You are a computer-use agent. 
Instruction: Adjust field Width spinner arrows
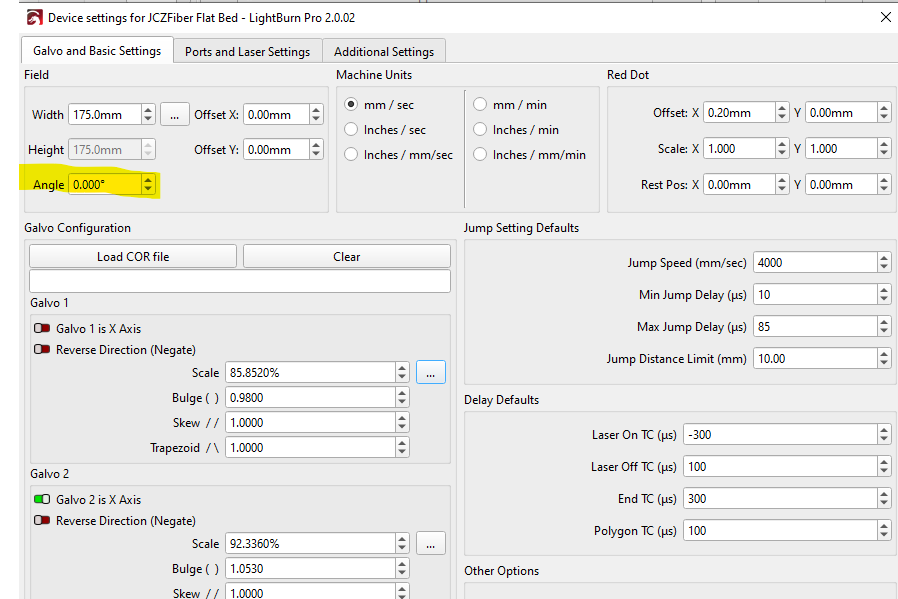point(148,115)
